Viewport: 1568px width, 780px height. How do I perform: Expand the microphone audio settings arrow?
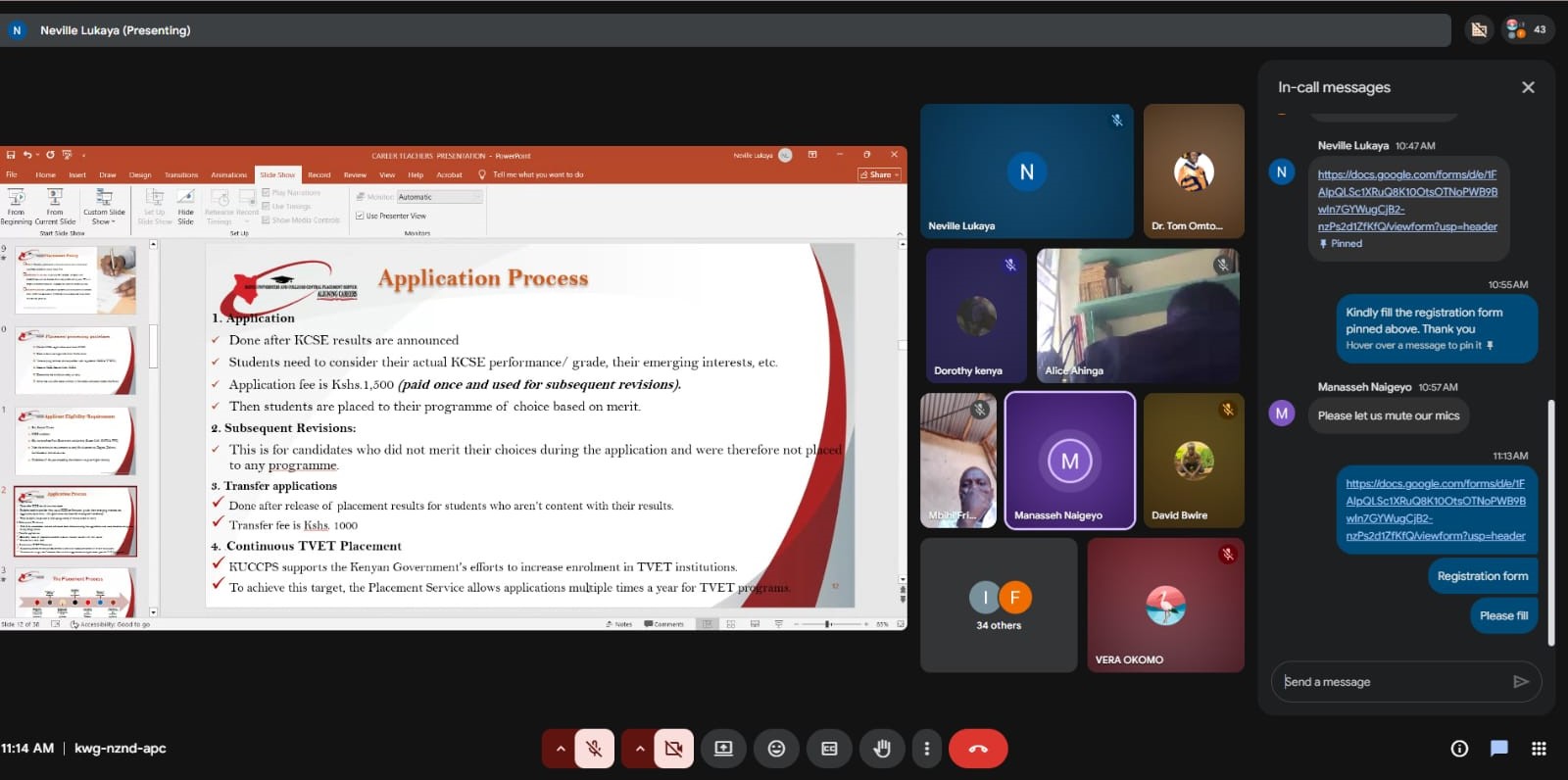(x=560, y=749)
